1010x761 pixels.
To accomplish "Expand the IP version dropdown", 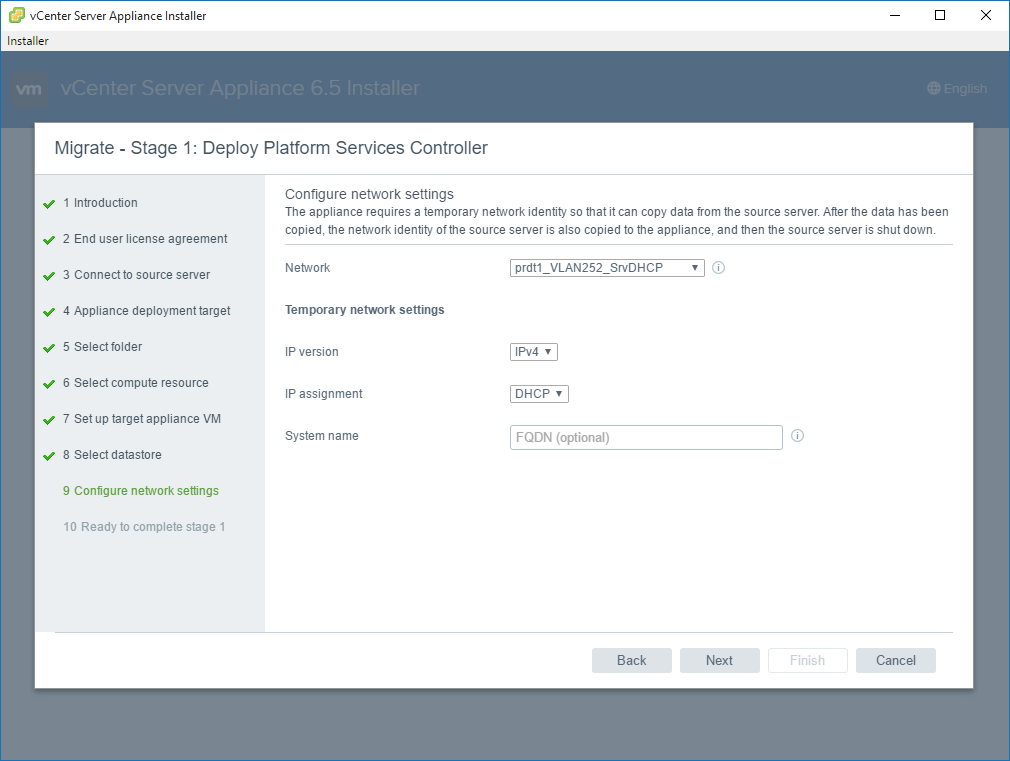I will click(x=533, y=352).
